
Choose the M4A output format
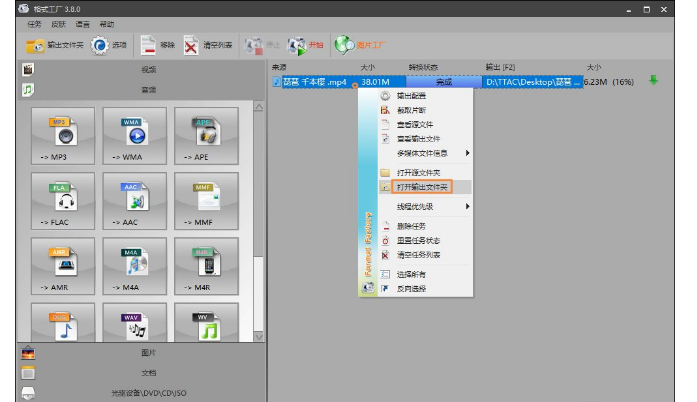click(134, 266)
